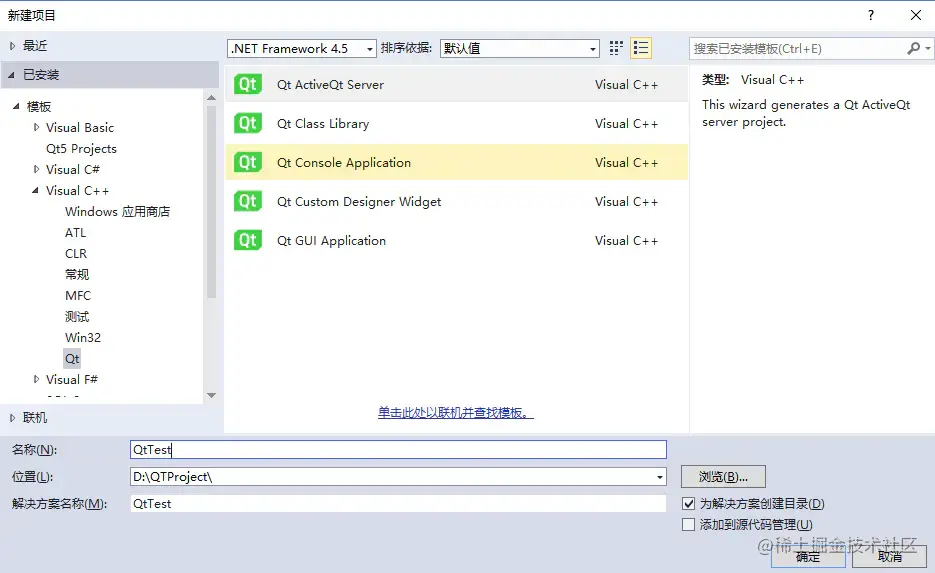Click the tree scrollbar down arrow
Viewport: 935px width, 573px height.
(x=211, y=395)
